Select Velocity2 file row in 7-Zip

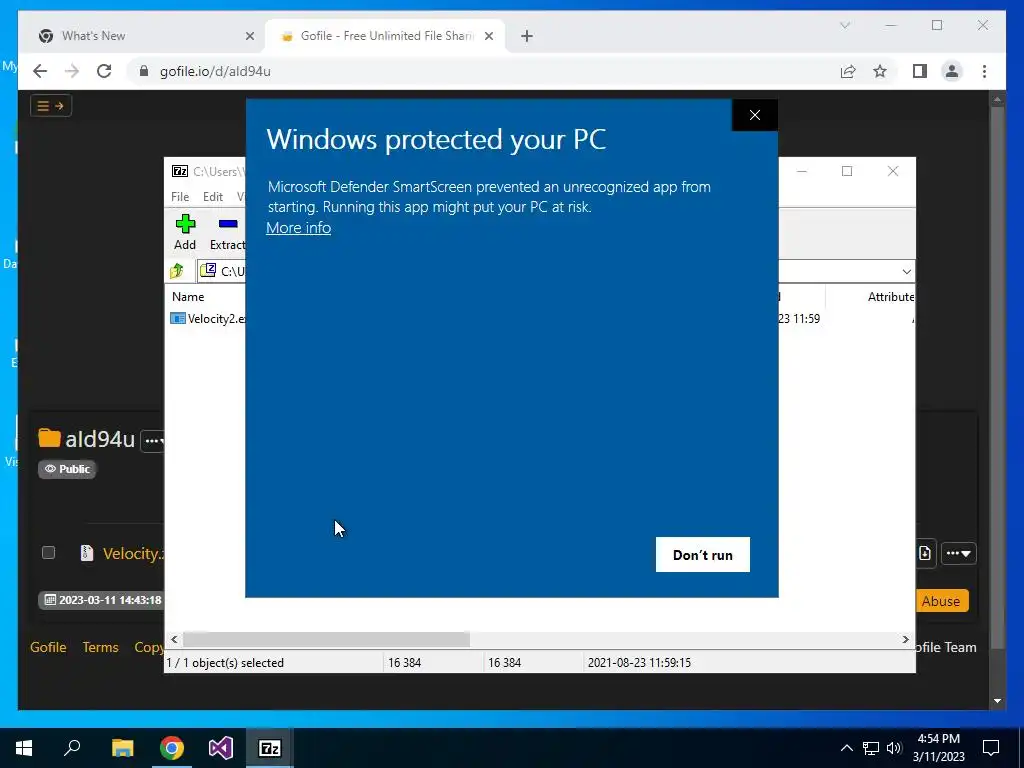click(208, 319)
